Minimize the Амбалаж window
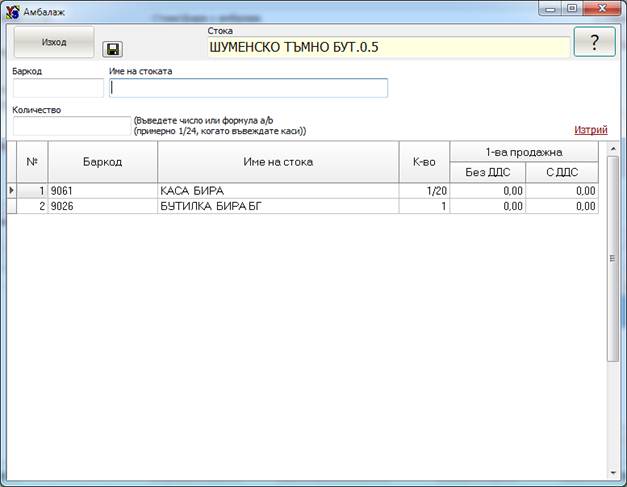627x487 pixels. [x=550, y=8]
